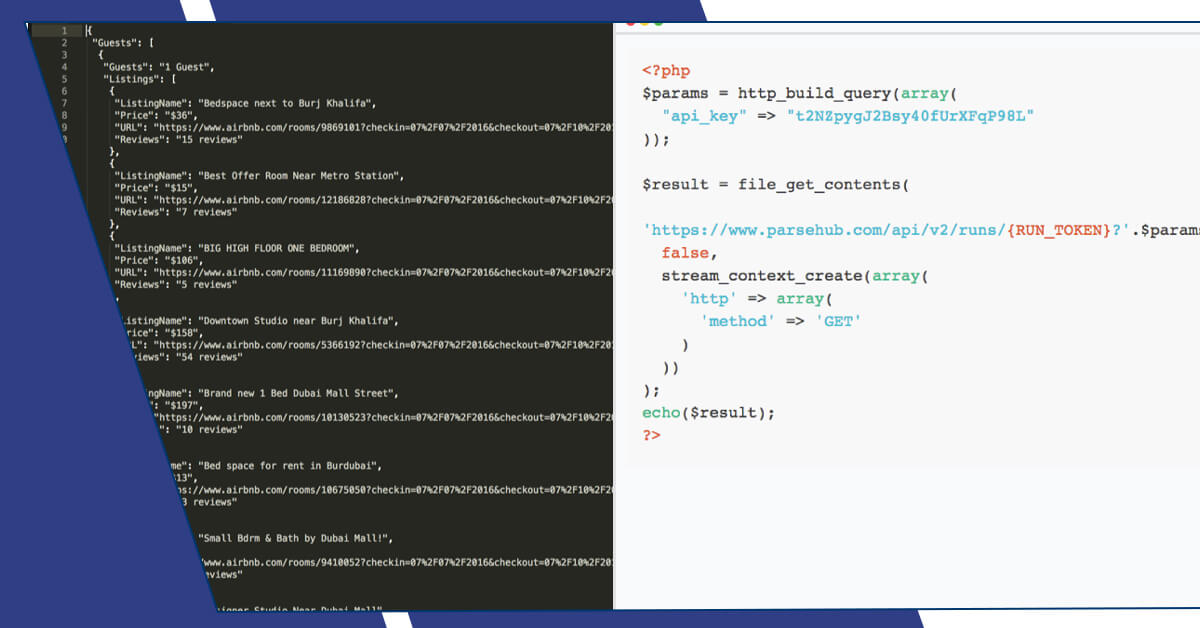Image resolution: width=1200 pixels, height=628 pixels.
Task: Select "Bed space for rent in Burdubai" name
Action: [x=289, y=465]
